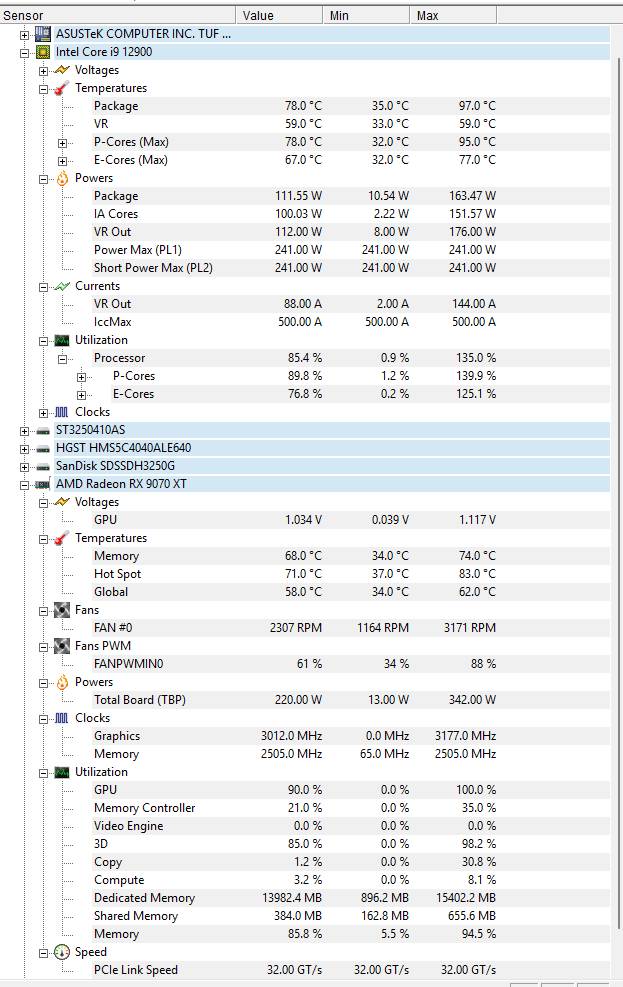Click the ST3250410AS drive icon
Screen dimensions: 623x987
click(43, 431)
